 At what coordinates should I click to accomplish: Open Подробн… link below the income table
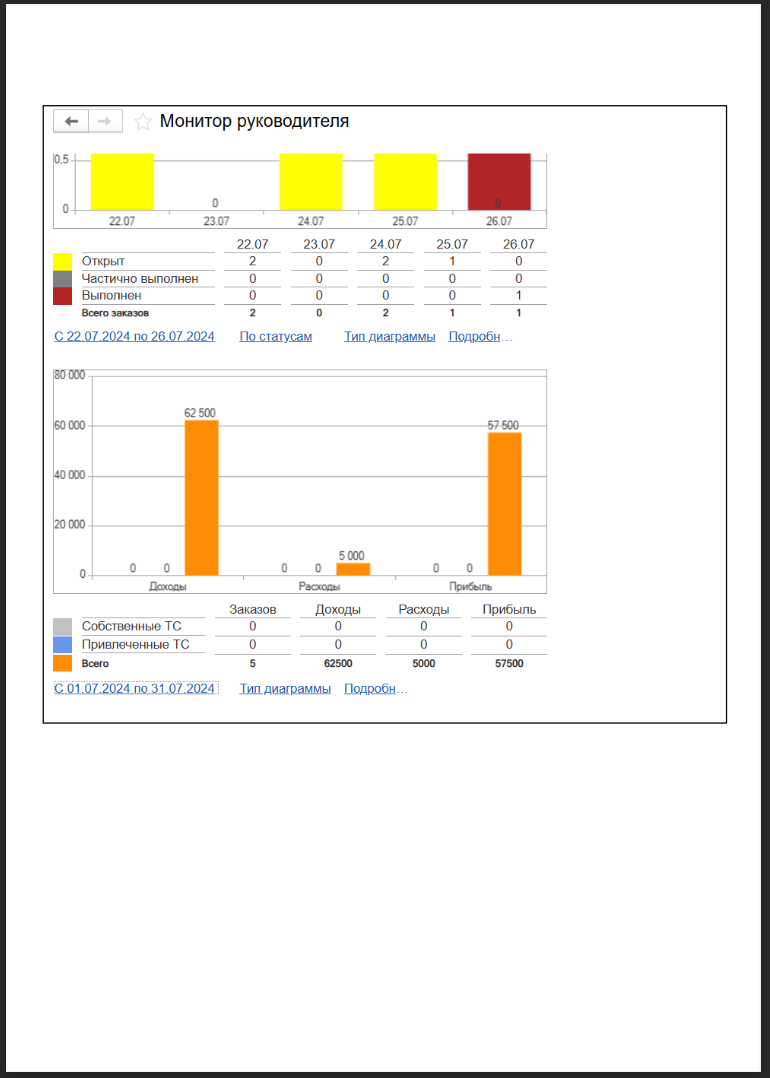[x=376, y=688]
